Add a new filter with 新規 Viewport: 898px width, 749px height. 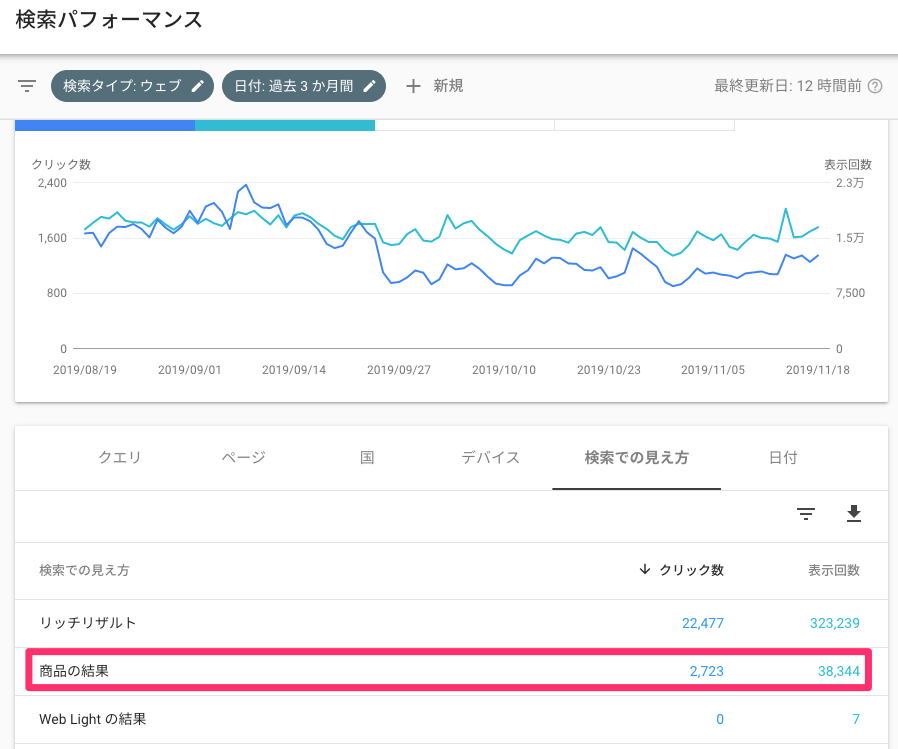pos(435,86)
